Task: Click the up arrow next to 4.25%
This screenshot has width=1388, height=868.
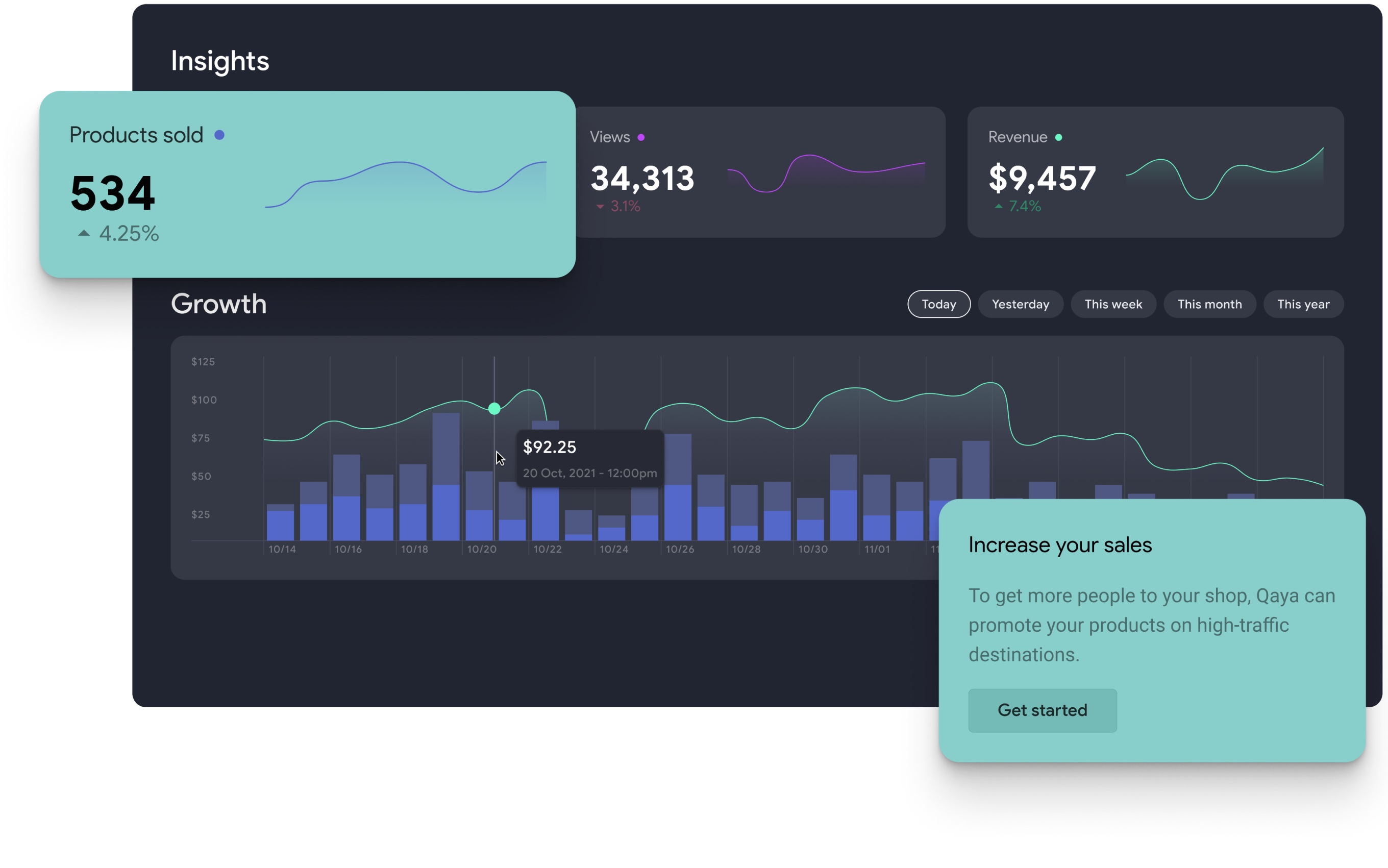Action: coord(84,233)
